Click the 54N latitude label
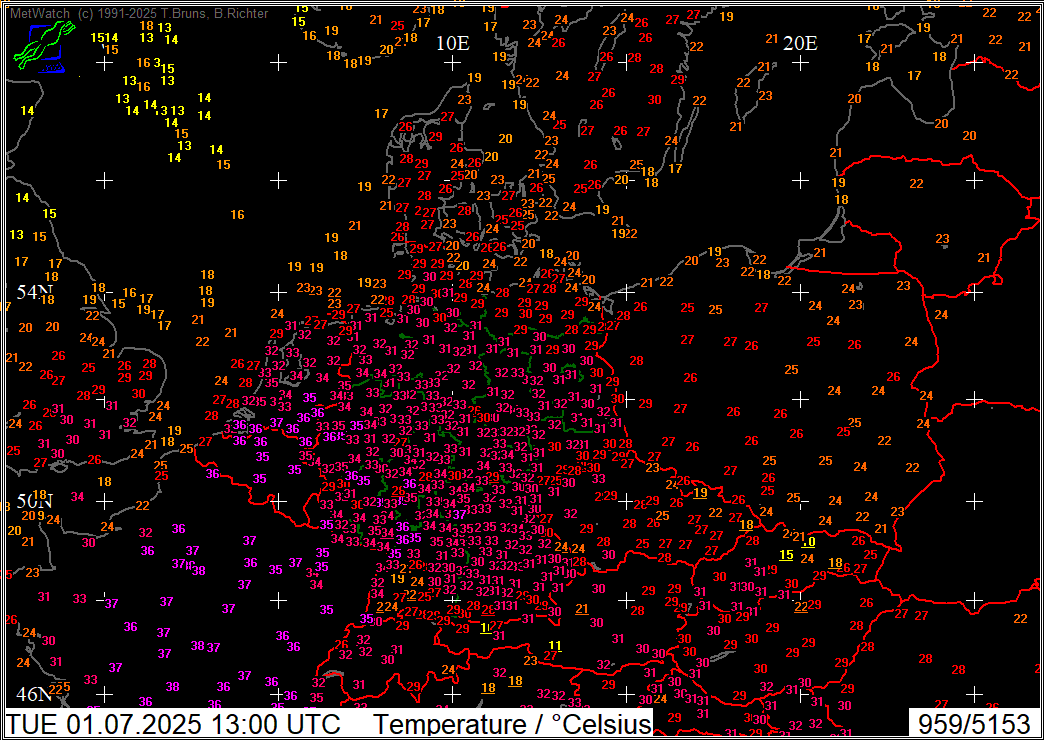Viewport: 1044px width, 740px height. [x=35, y=291]
